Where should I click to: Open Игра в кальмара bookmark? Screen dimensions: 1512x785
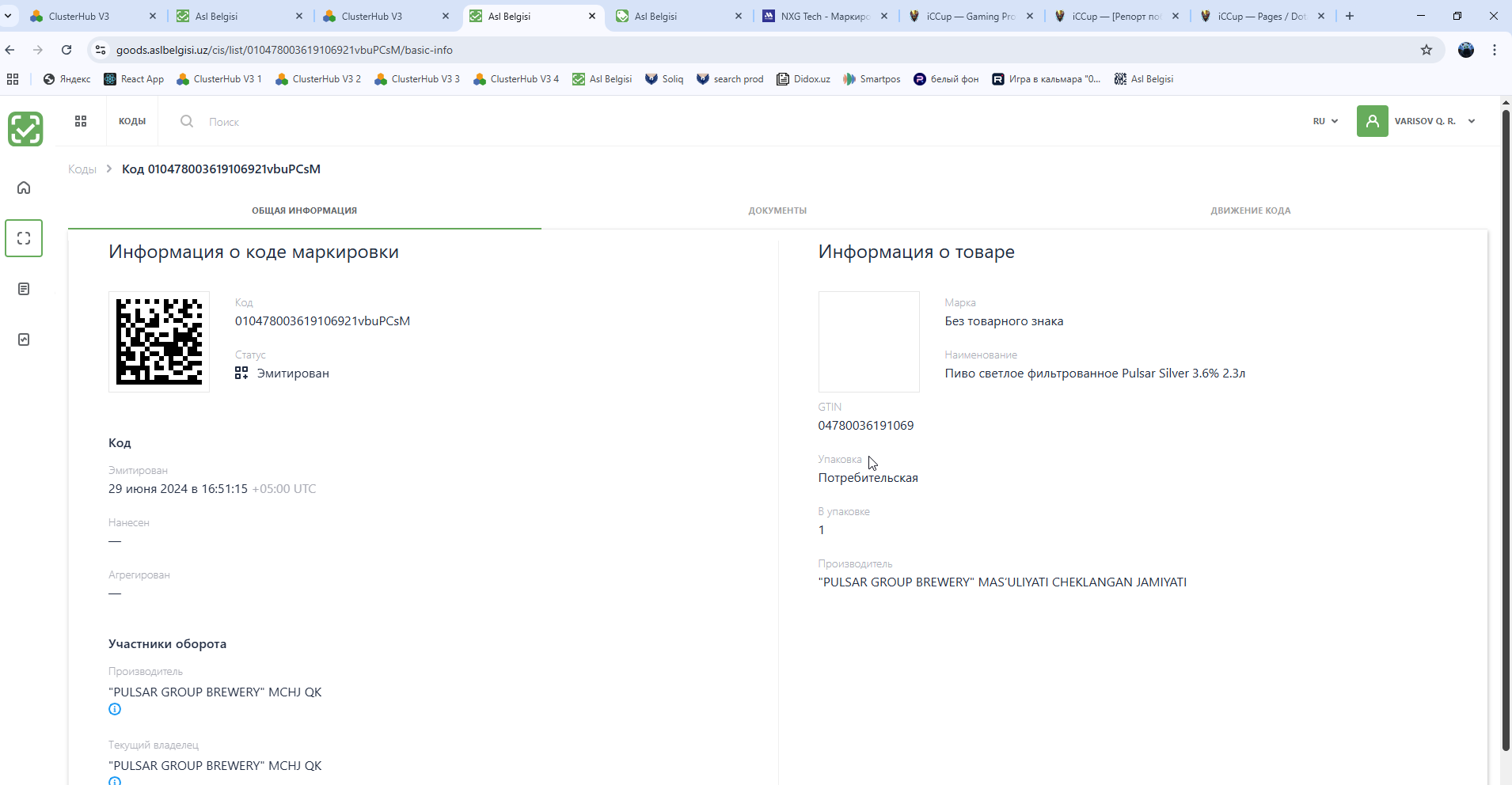click(x=1047, y=79)
